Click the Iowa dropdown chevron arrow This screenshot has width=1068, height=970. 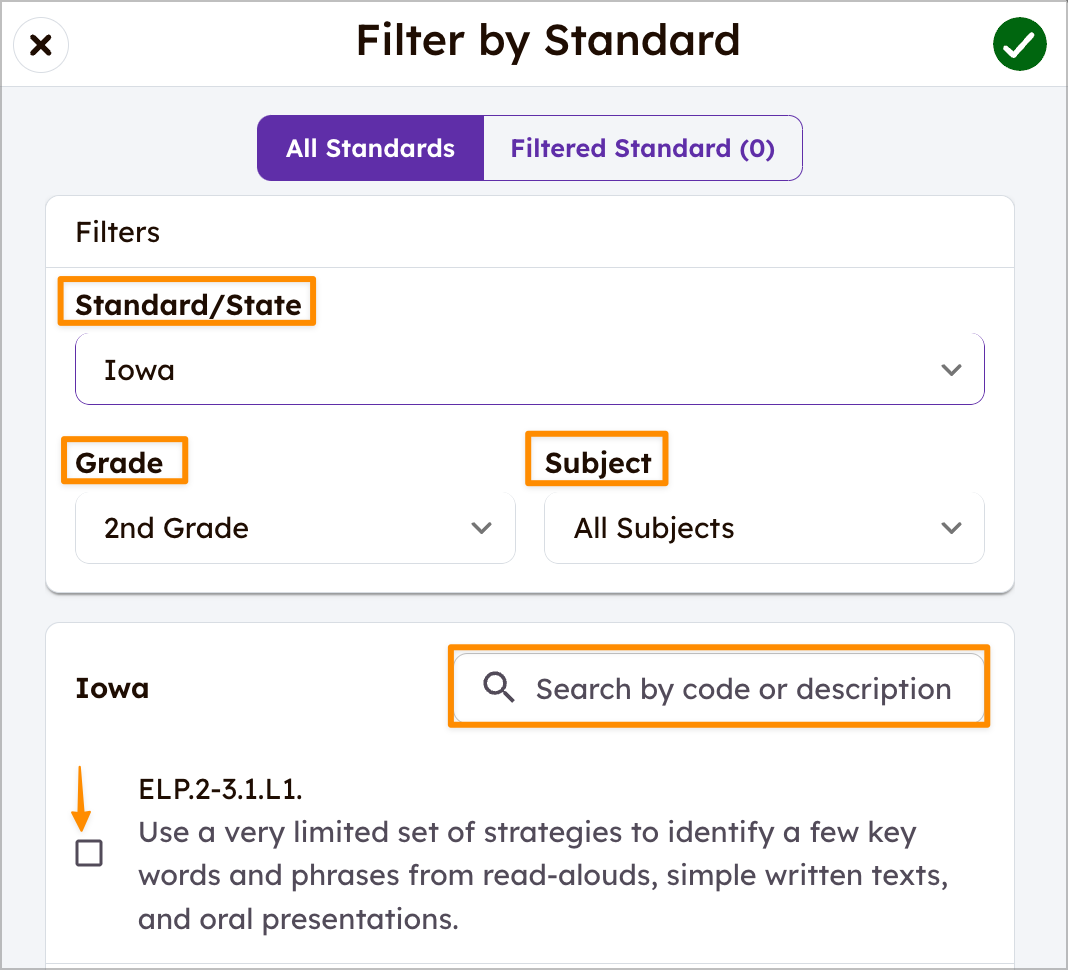point(951,370)
